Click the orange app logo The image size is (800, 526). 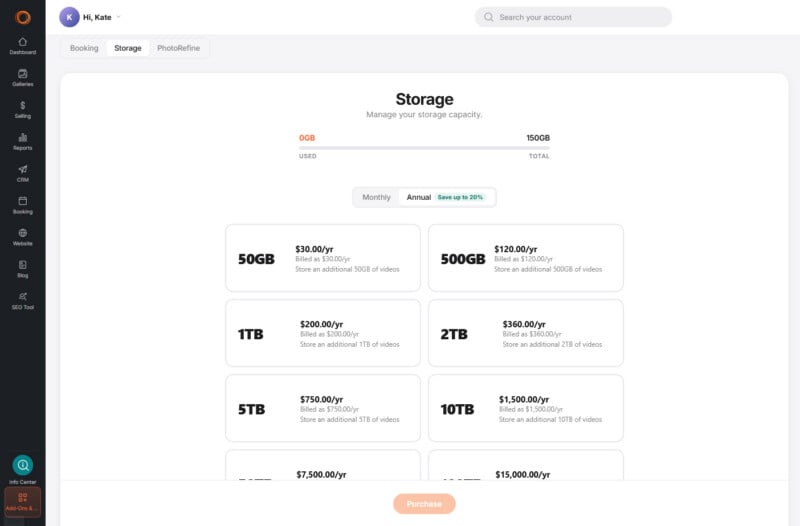[23, 17]
